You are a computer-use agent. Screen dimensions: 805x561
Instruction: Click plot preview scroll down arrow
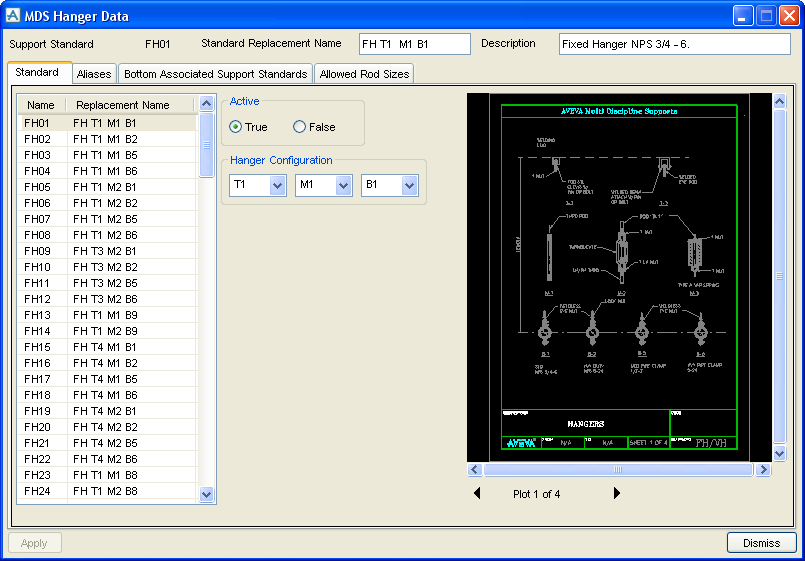click(779, 453)
